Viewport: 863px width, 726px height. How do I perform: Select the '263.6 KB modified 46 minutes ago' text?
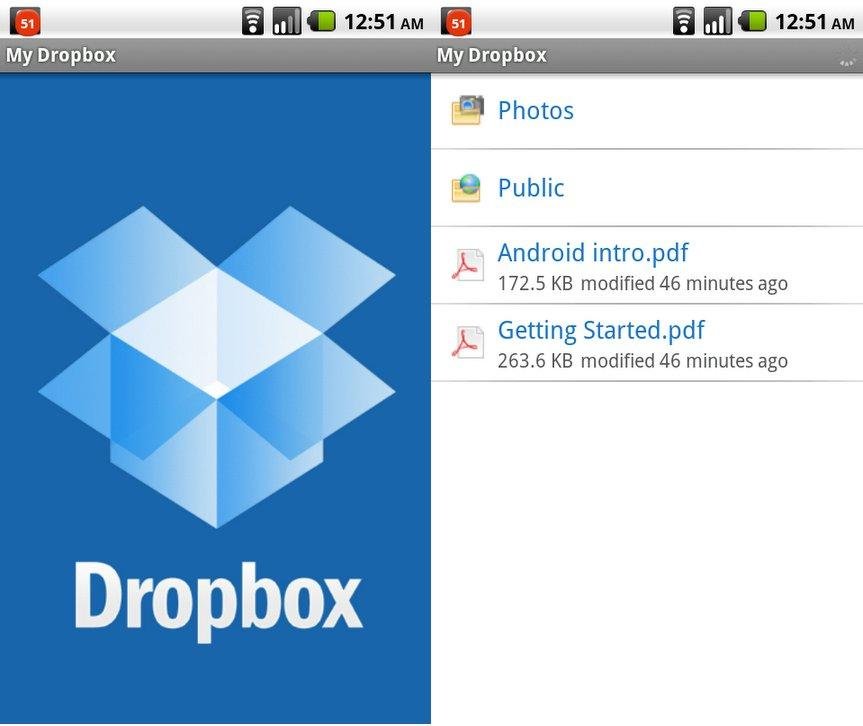[x=642, y=361]
